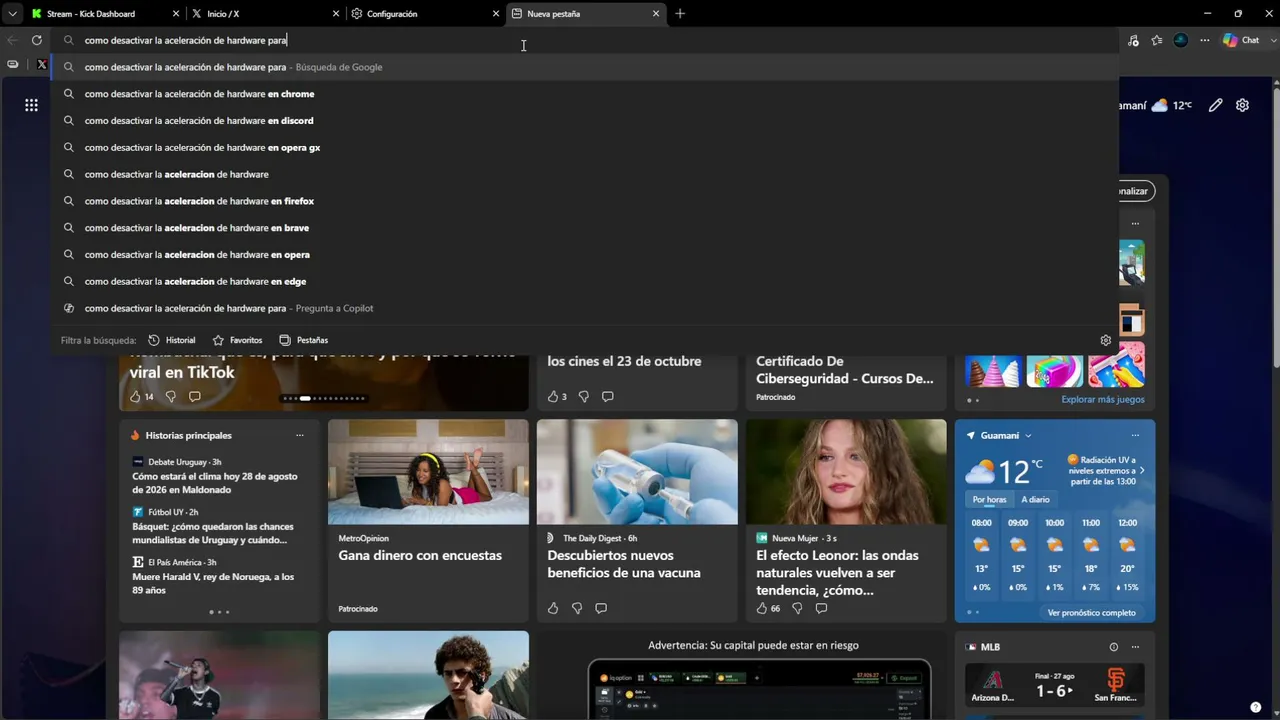Choose suggestion ending 'en firefox'
The image size is (1280, 720).
click(x=585, y=201)
